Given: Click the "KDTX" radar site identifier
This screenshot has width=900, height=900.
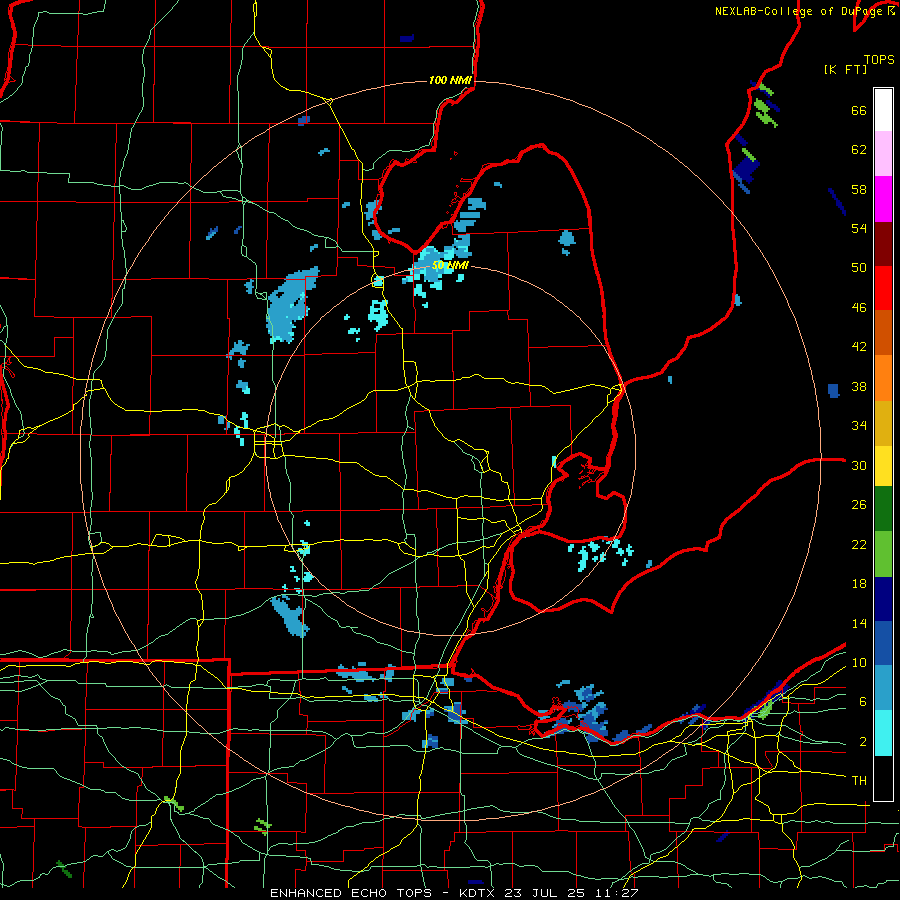Looking at the screenshot, I should coord(479,893).
